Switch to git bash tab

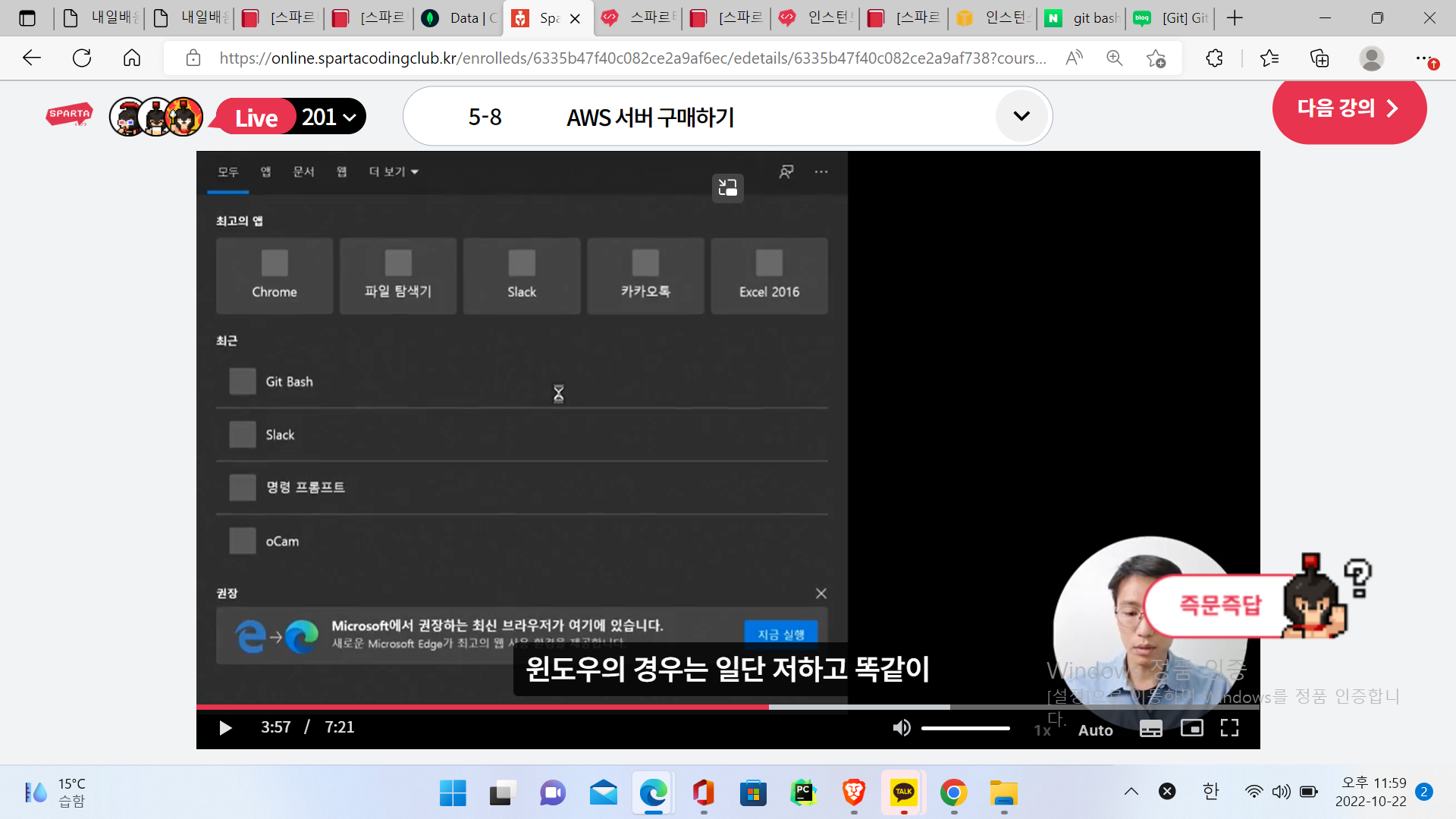[x=1082, y=18]
